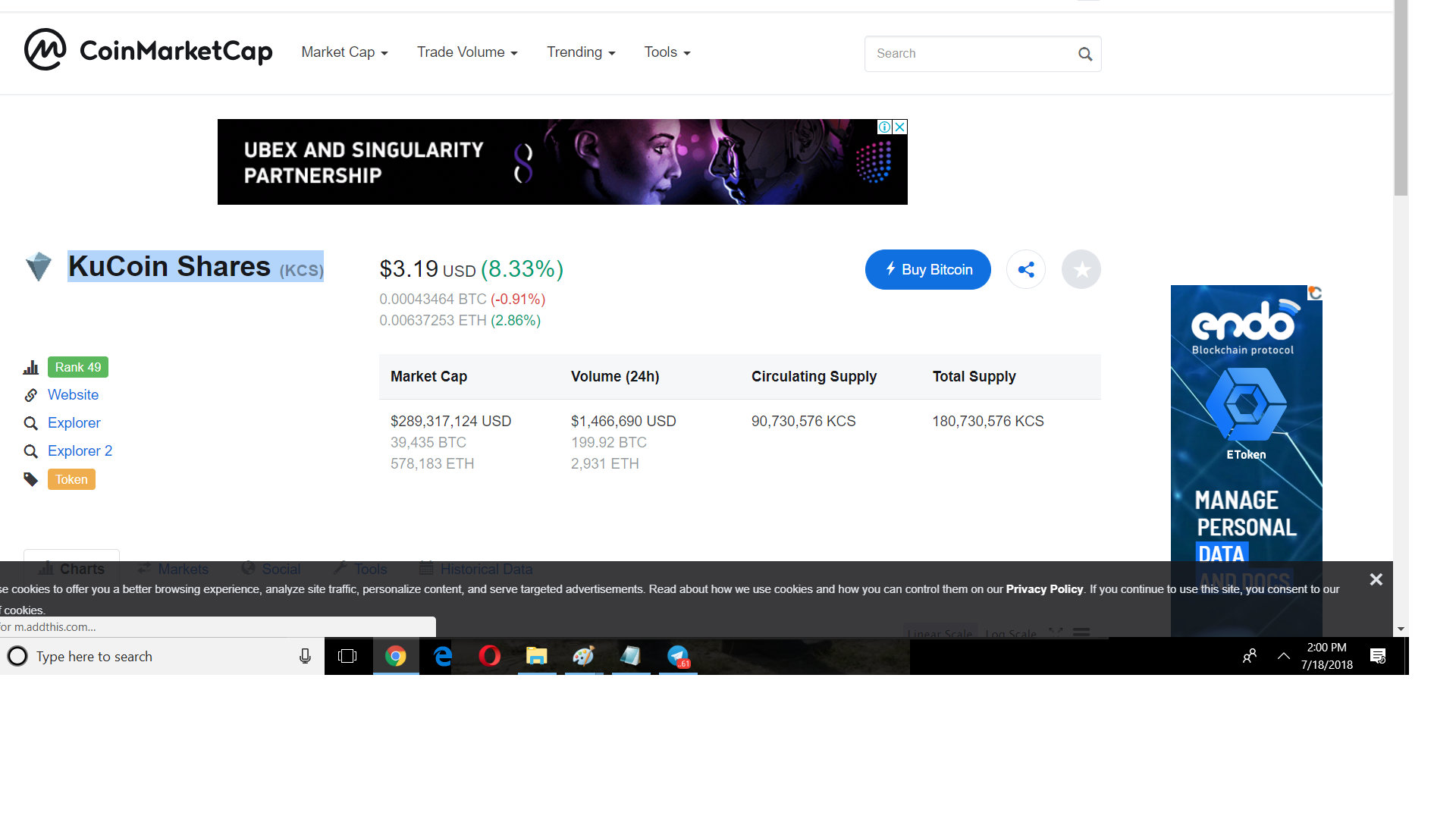Image resolution: width=1456 pixels, height=819 pixels.
Task: Open the ad info icon on banner
Action: (x=885, y=127)
